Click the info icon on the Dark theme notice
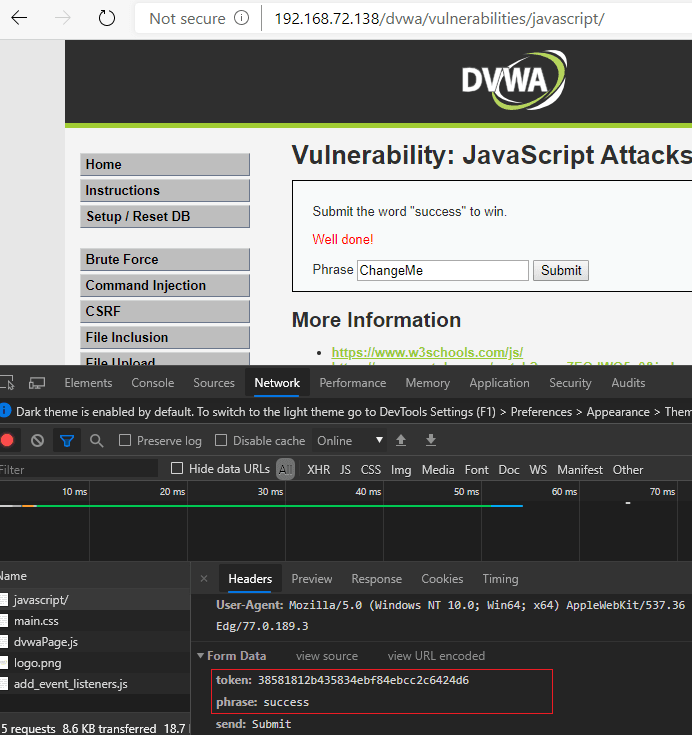The height and width of the screenshot is (735, 692). [5, 411]
